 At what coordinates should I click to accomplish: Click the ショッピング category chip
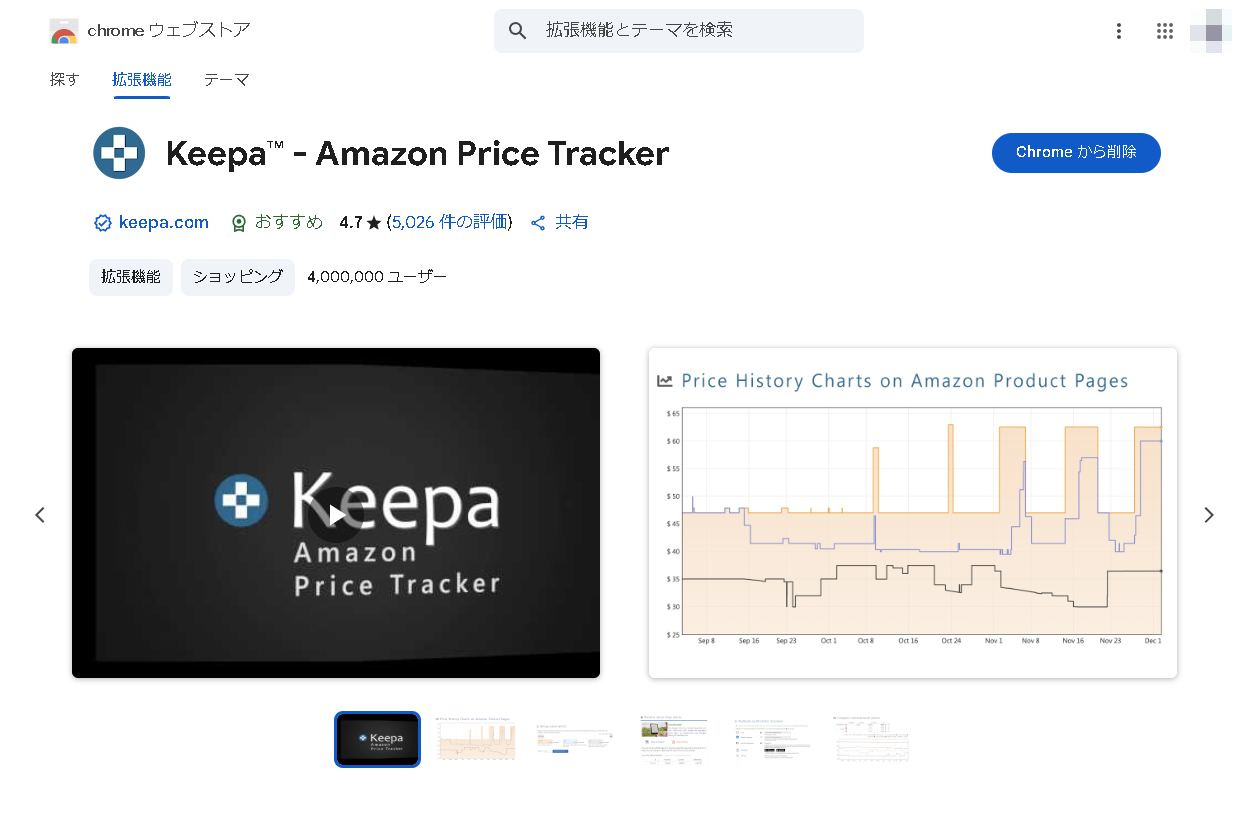click(x=237, y=277)
